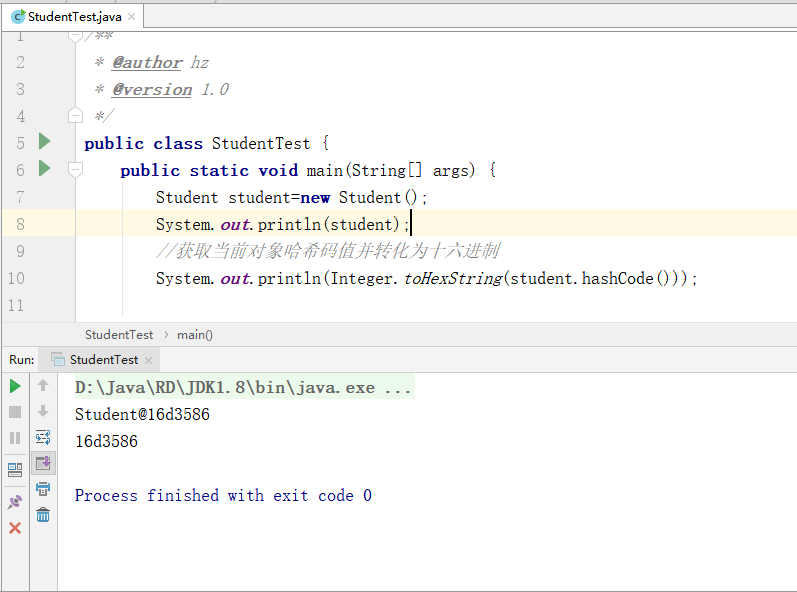Pin the Run tab
This screenshot has width=797, height=592.
pos(15,502)
